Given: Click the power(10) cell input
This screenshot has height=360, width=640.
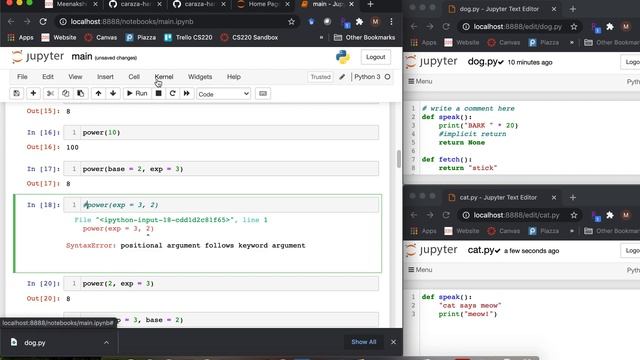Looking at the screenshot, I should coord(229,132).
